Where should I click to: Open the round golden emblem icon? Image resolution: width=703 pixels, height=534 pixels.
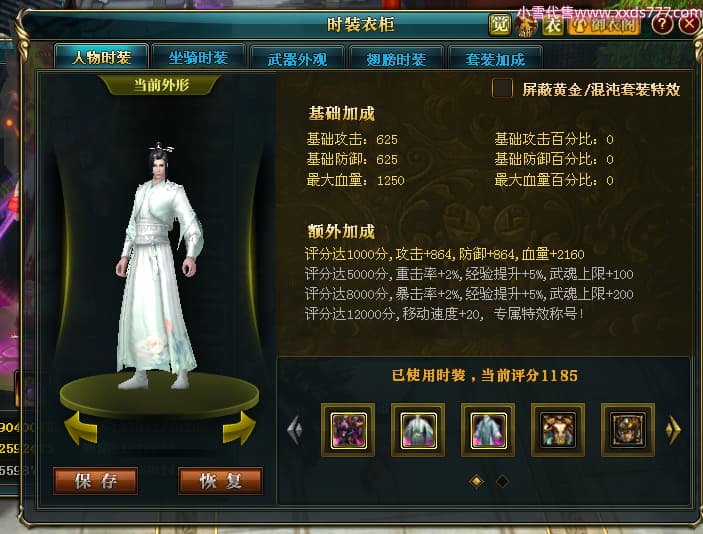coord(526,25)
